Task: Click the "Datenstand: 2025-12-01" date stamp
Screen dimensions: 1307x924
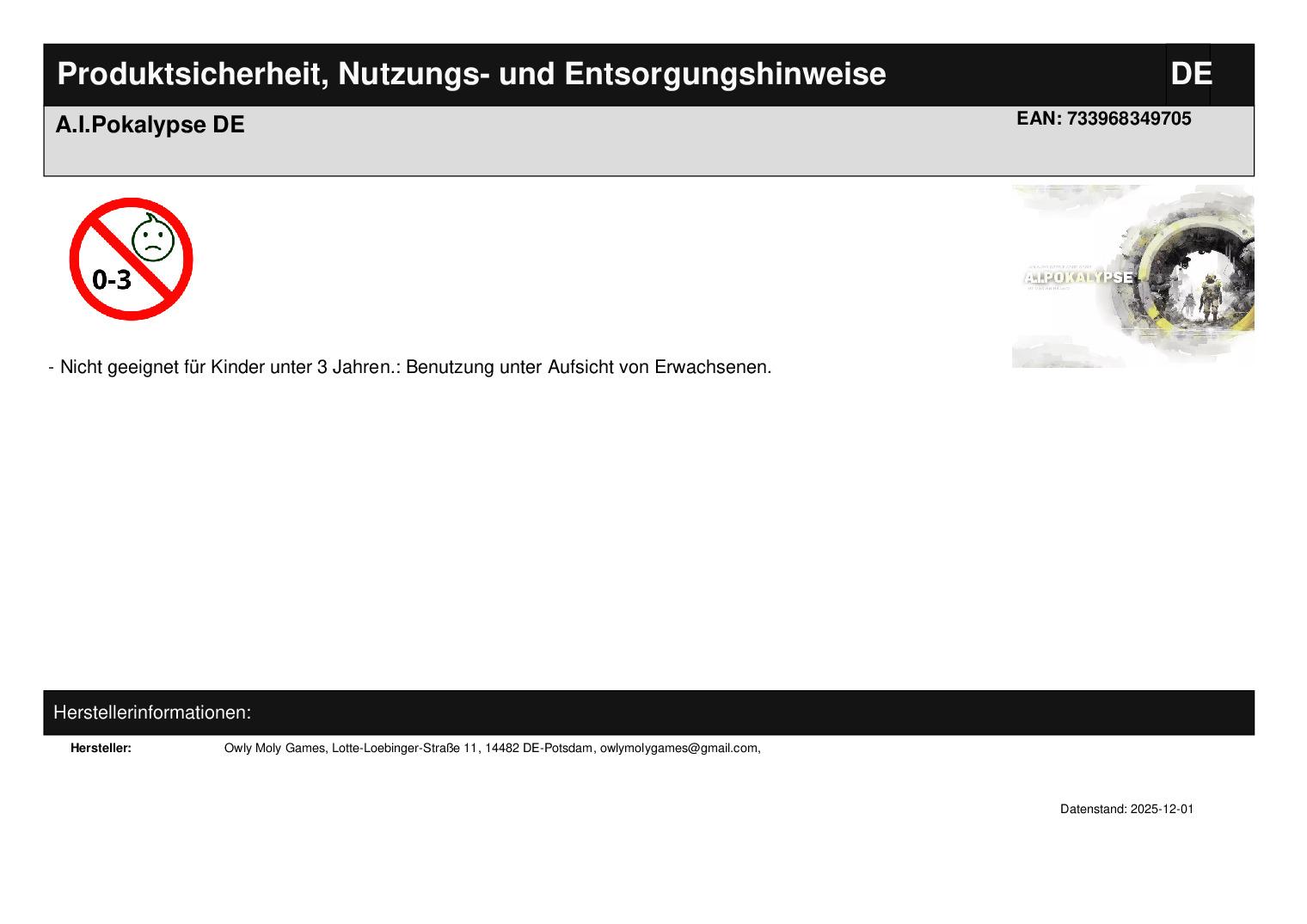Action: click(1126, 809)
